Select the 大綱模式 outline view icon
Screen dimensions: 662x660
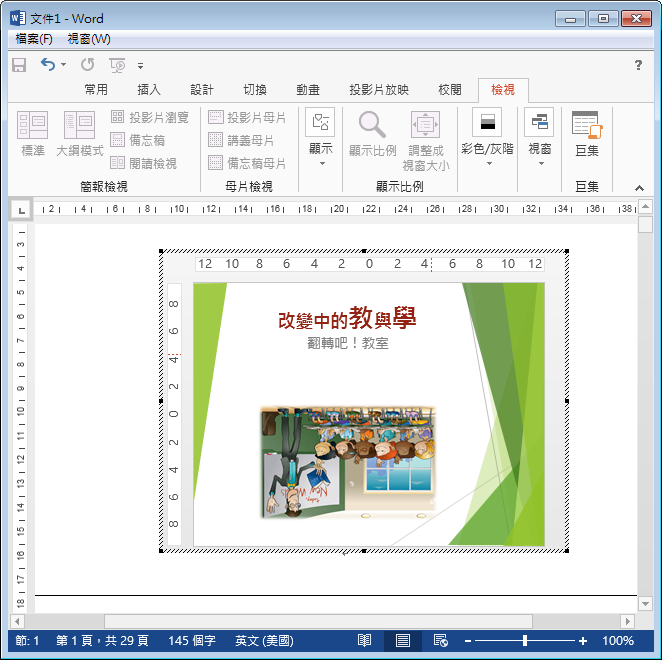coord(79,133)
